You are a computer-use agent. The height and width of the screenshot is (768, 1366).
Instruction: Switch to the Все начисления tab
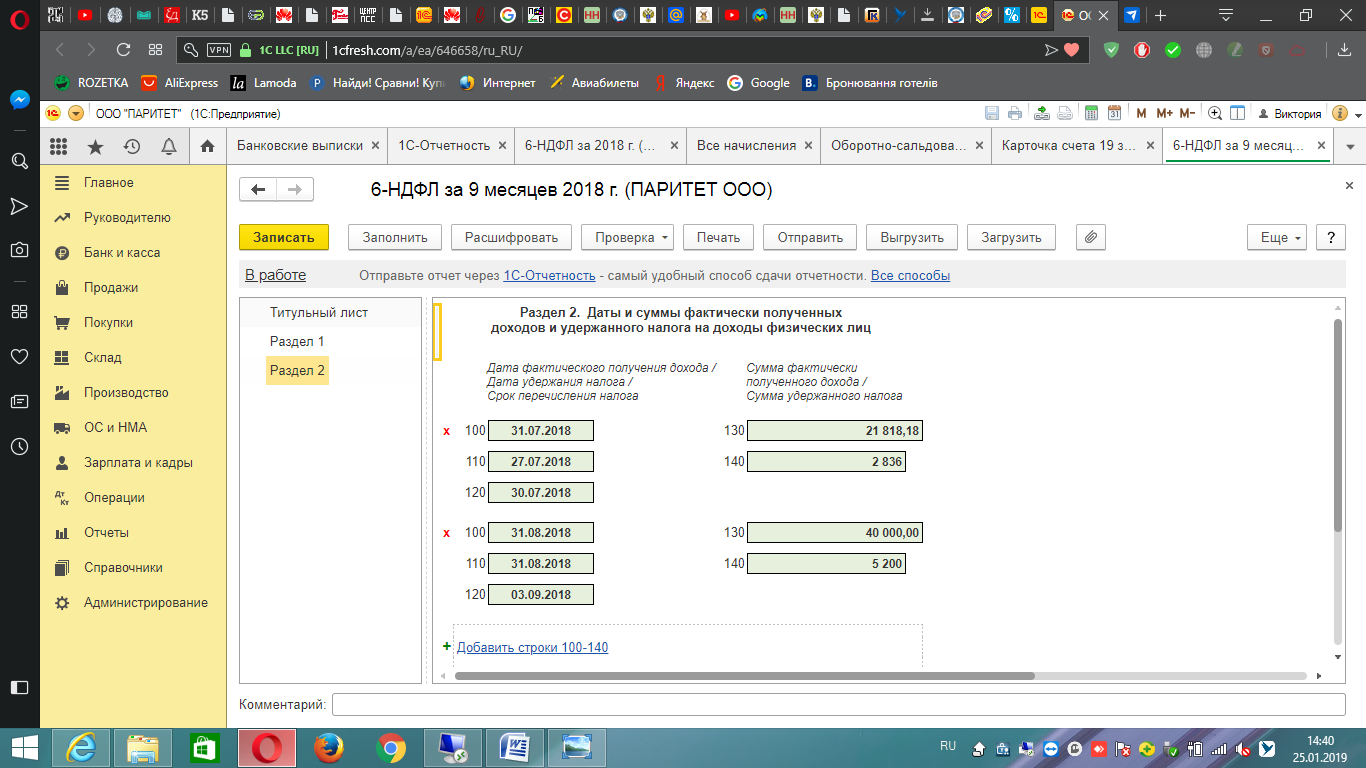tap(746, 146)
